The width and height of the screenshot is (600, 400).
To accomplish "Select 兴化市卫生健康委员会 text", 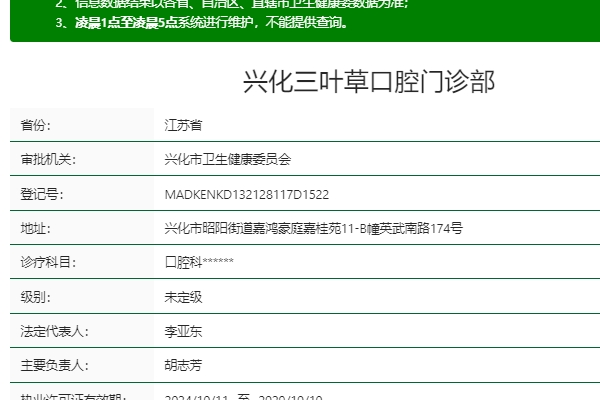I will [x=228, y=159].
